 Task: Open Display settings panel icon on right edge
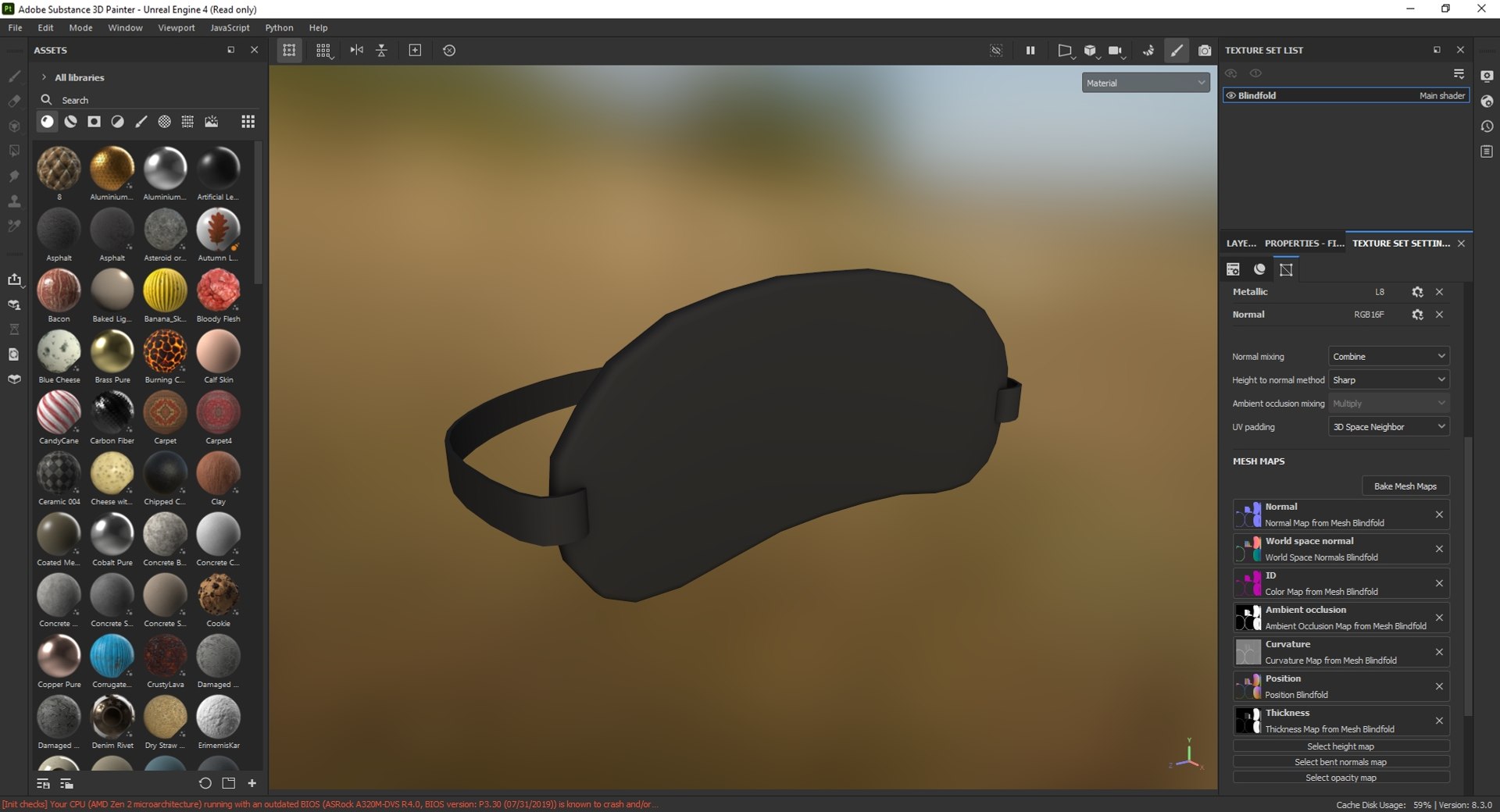click(1487, 77)
